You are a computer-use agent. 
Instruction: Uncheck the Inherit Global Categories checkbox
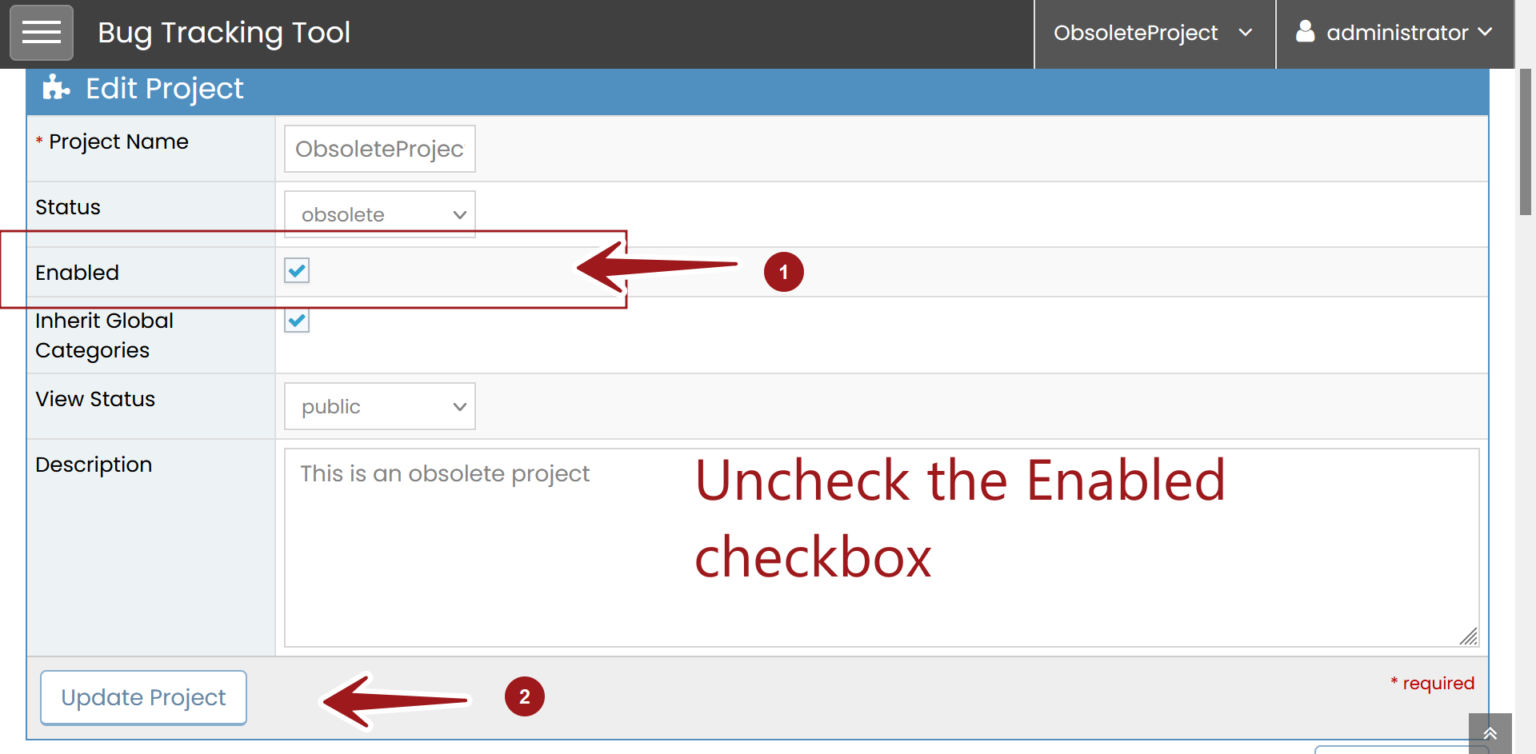click(296, 320)
